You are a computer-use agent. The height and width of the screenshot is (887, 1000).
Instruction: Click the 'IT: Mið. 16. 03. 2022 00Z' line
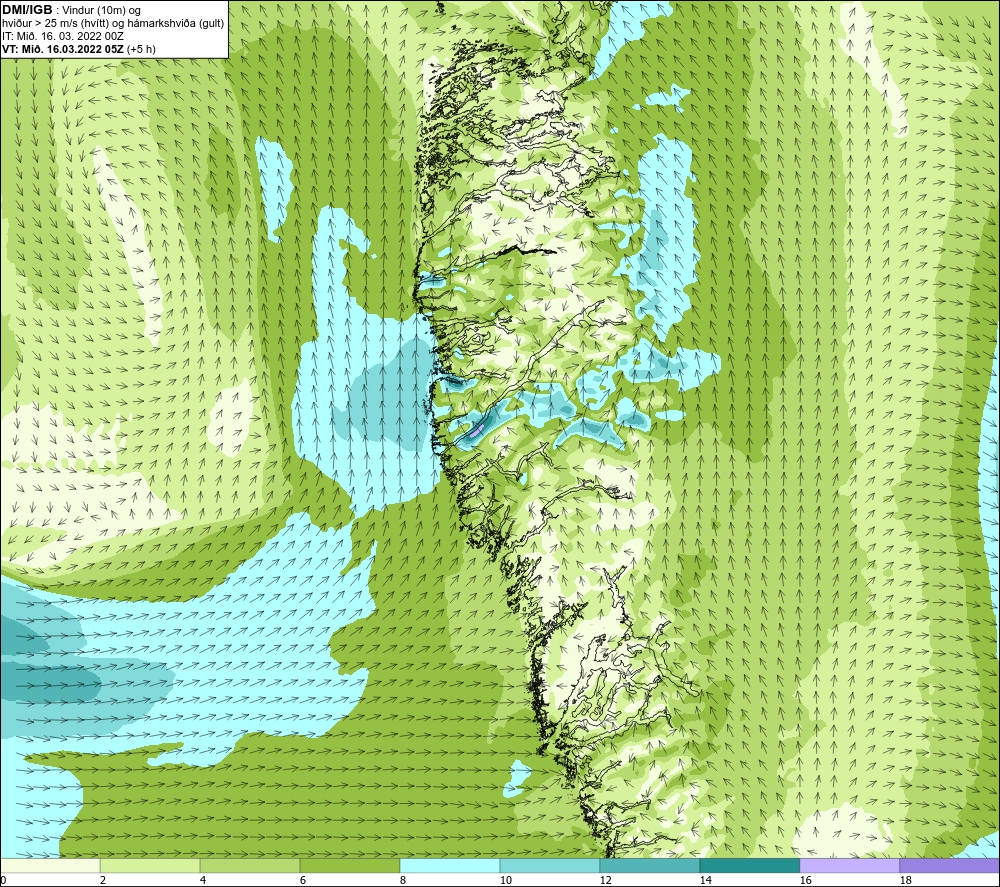click(63, 36)
